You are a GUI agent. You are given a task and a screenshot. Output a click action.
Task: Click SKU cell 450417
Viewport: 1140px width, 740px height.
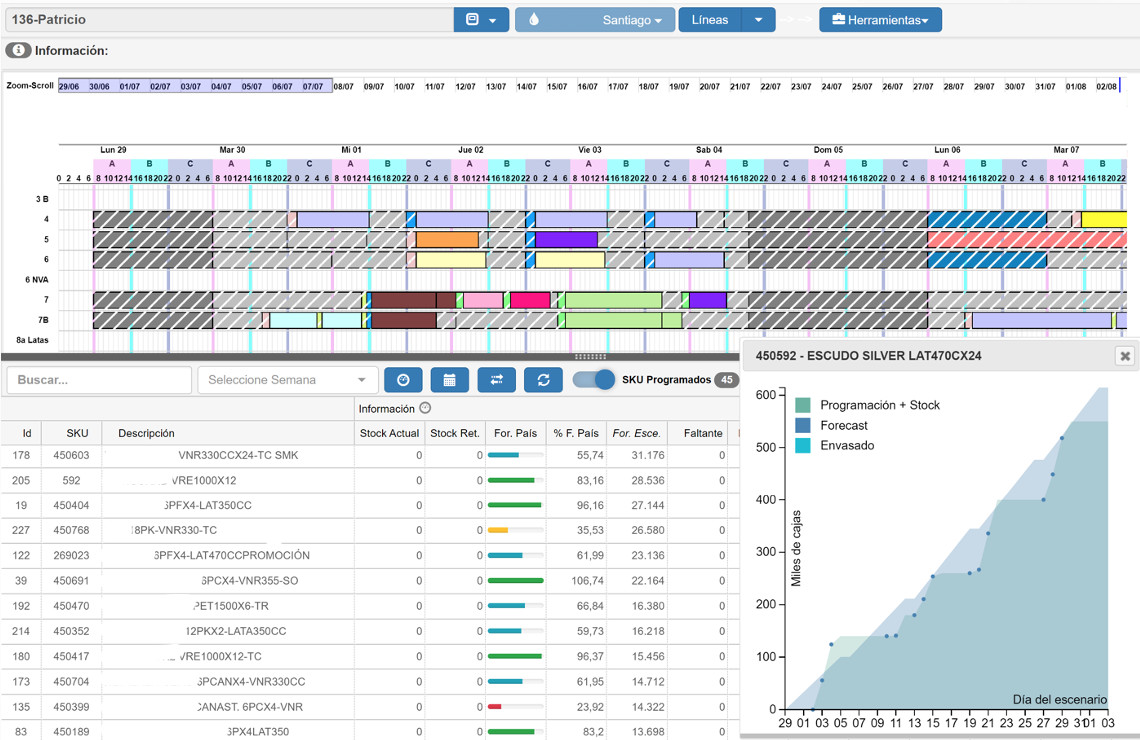tap(71, 656)
